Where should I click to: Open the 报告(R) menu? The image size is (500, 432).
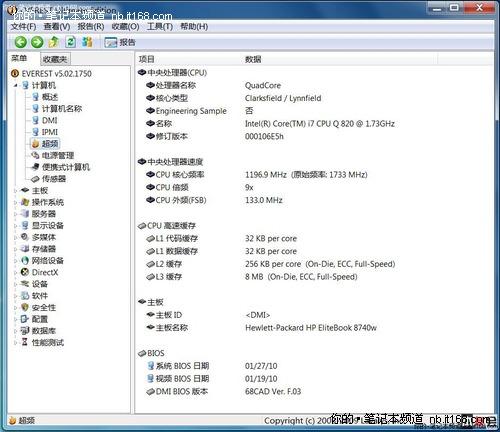click(x=91, y=26)
